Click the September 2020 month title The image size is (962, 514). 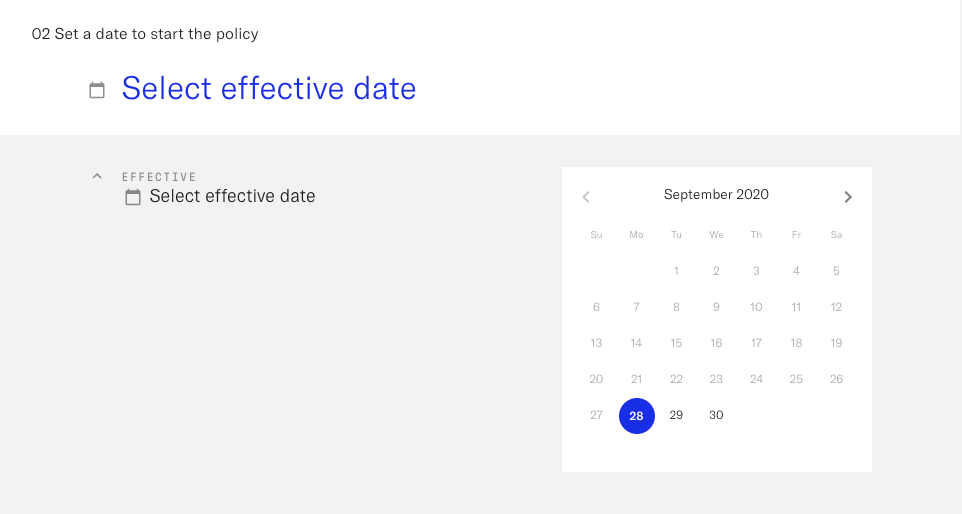[716, 194]
